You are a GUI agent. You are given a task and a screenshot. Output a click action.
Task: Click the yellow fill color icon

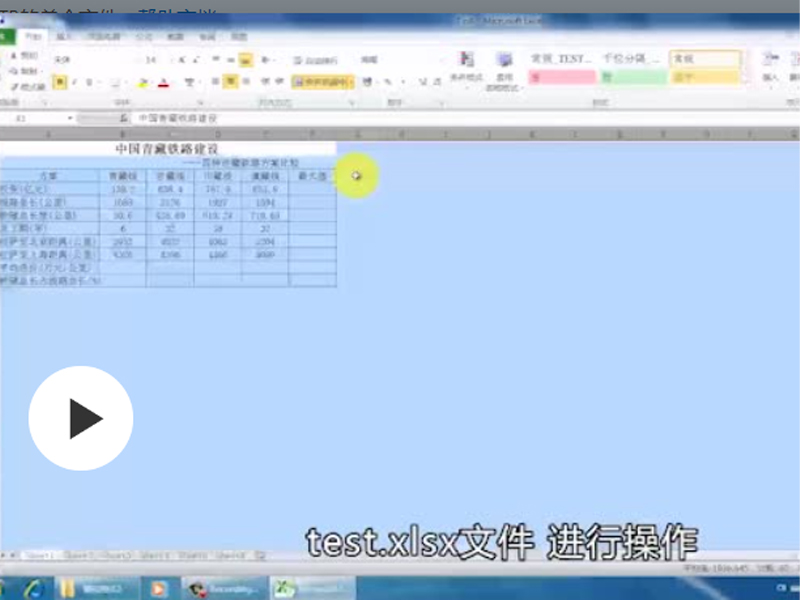click(142, 83)
